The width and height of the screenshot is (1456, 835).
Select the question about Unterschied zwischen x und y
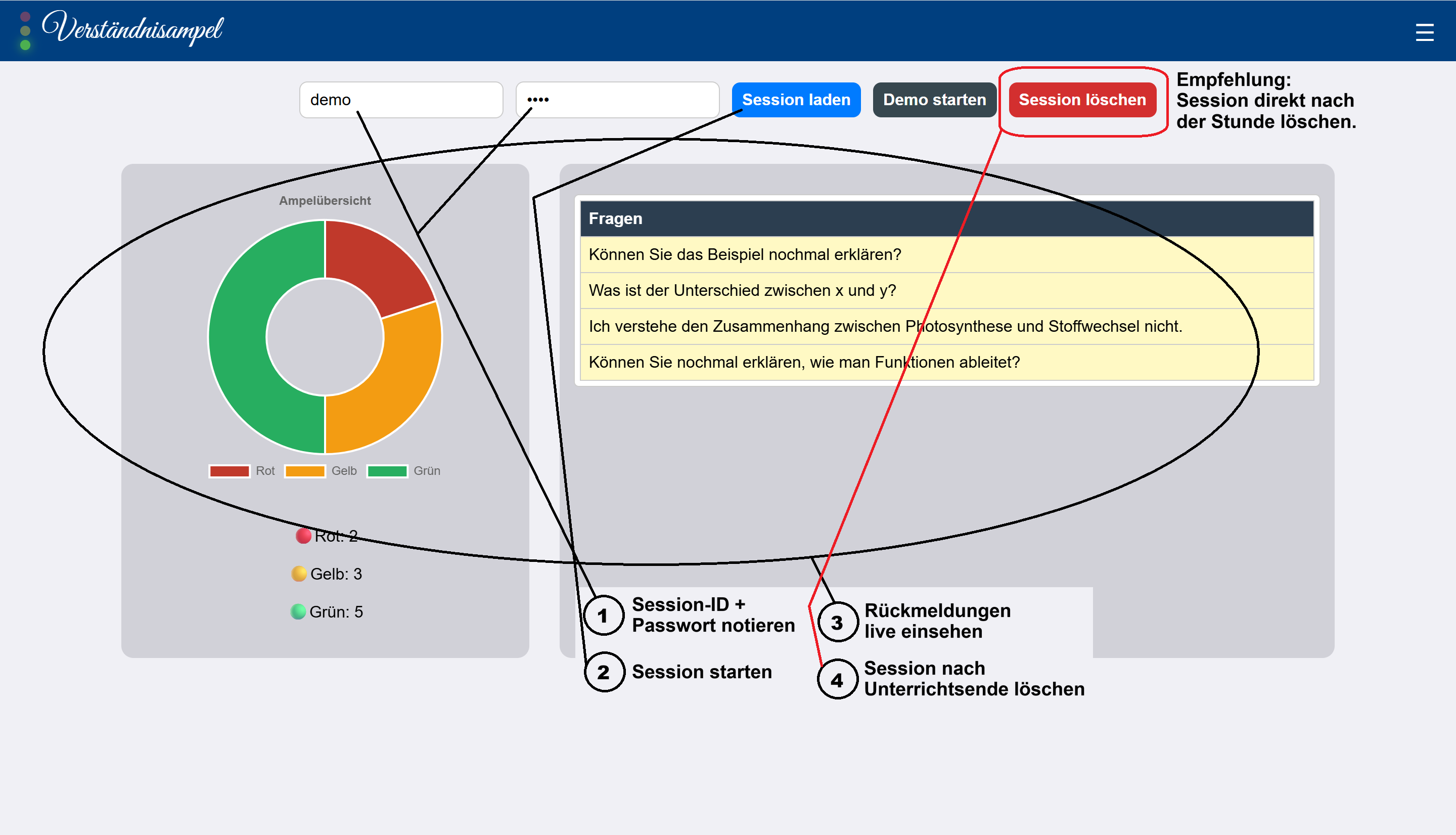pyautogui.click(x=947, y=291)
